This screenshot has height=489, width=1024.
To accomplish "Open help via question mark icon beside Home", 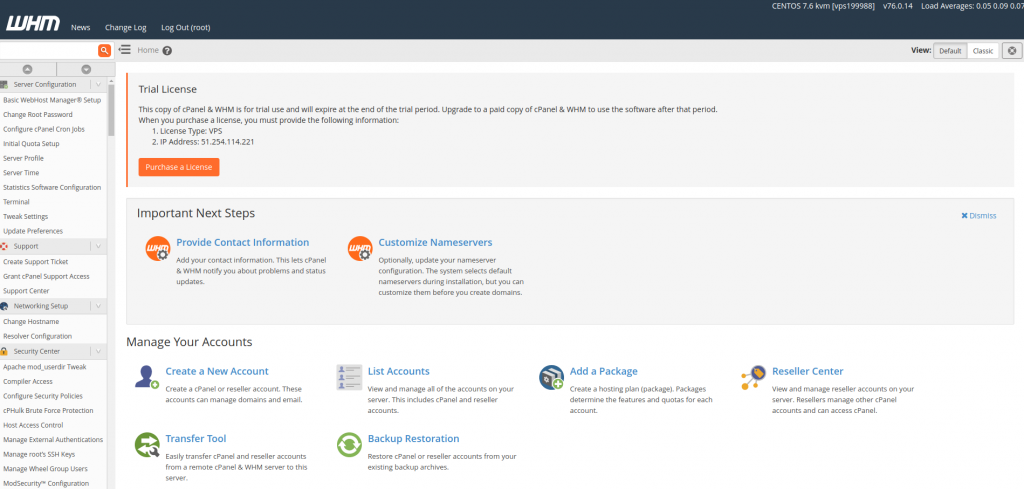I will point(167,51).
